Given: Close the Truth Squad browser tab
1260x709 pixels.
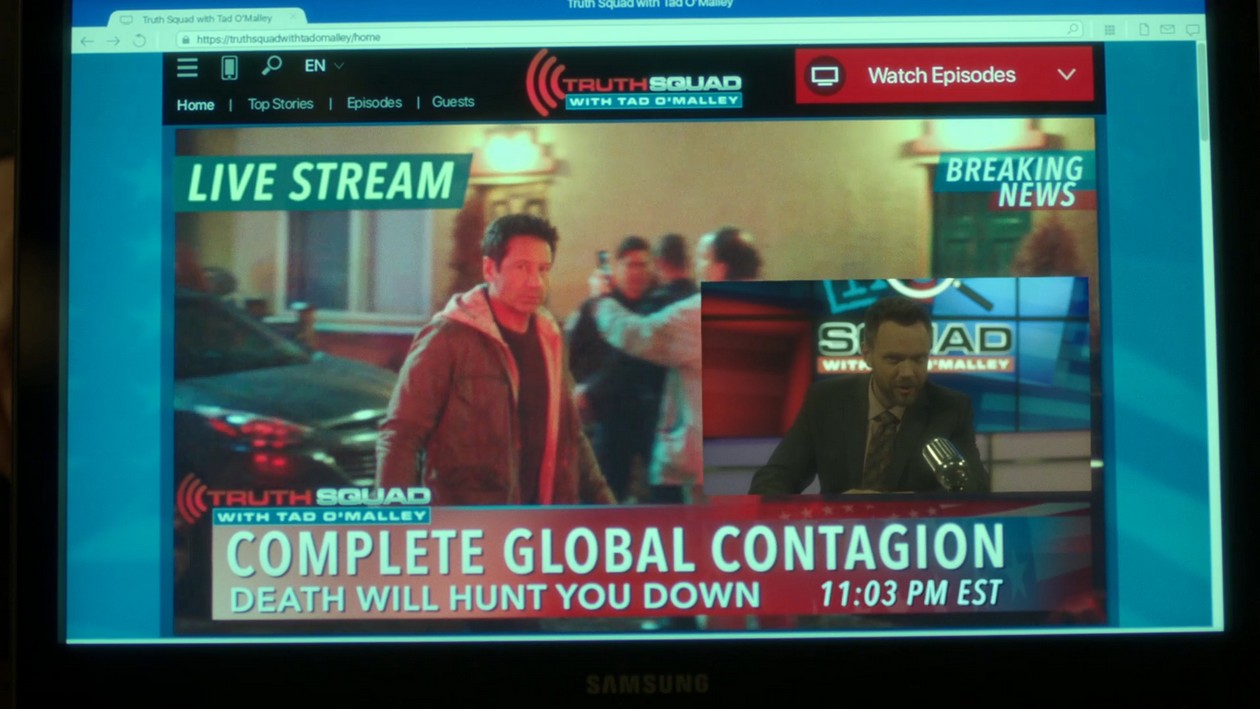Looking at the screenshot, I should pyautogui.click(x=293, y=17).
